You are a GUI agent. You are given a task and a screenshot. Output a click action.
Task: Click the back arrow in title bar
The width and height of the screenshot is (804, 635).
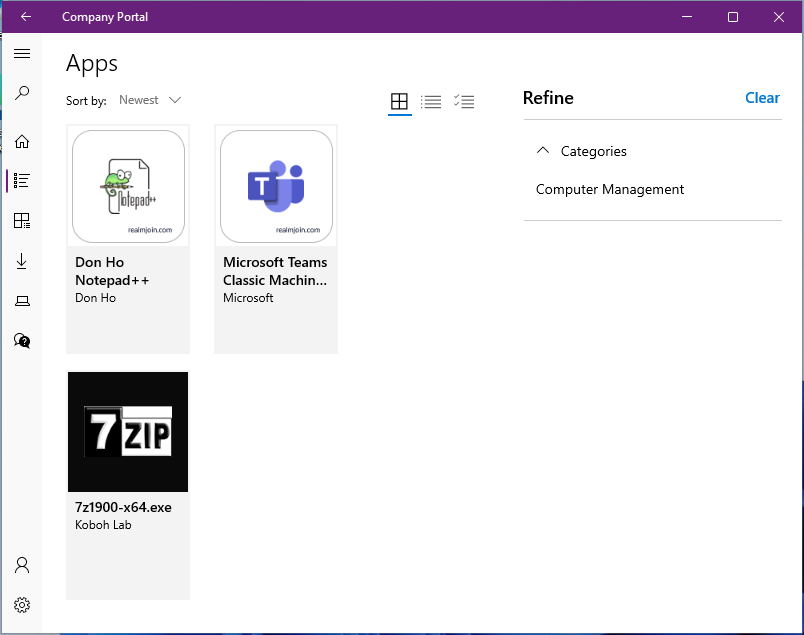26,17
